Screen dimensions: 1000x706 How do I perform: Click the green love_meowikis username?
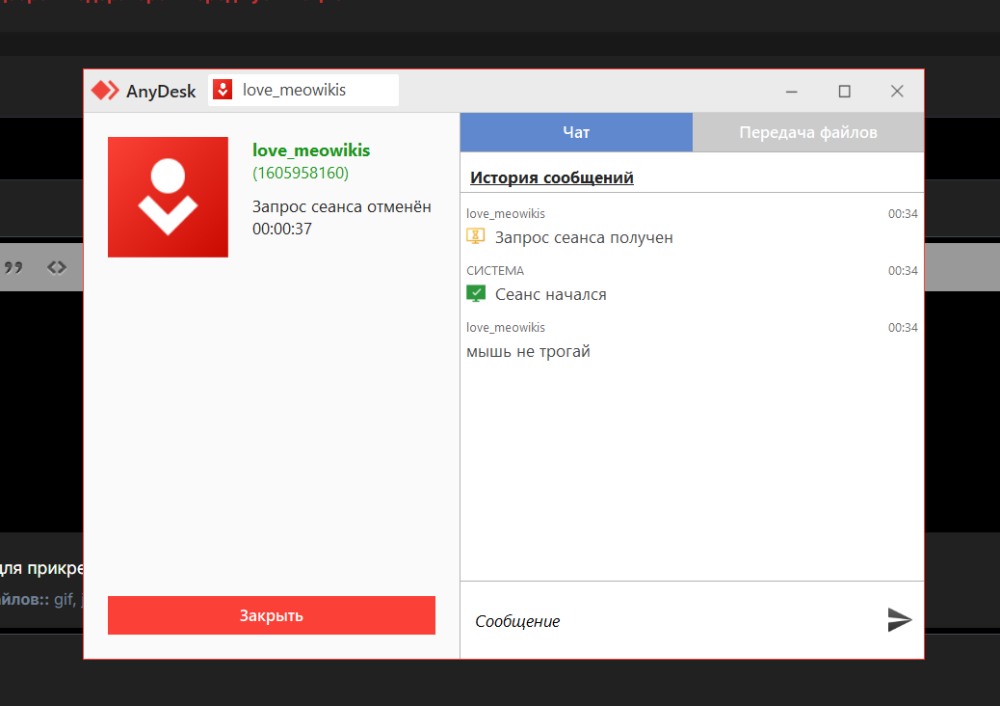[311, 151]
